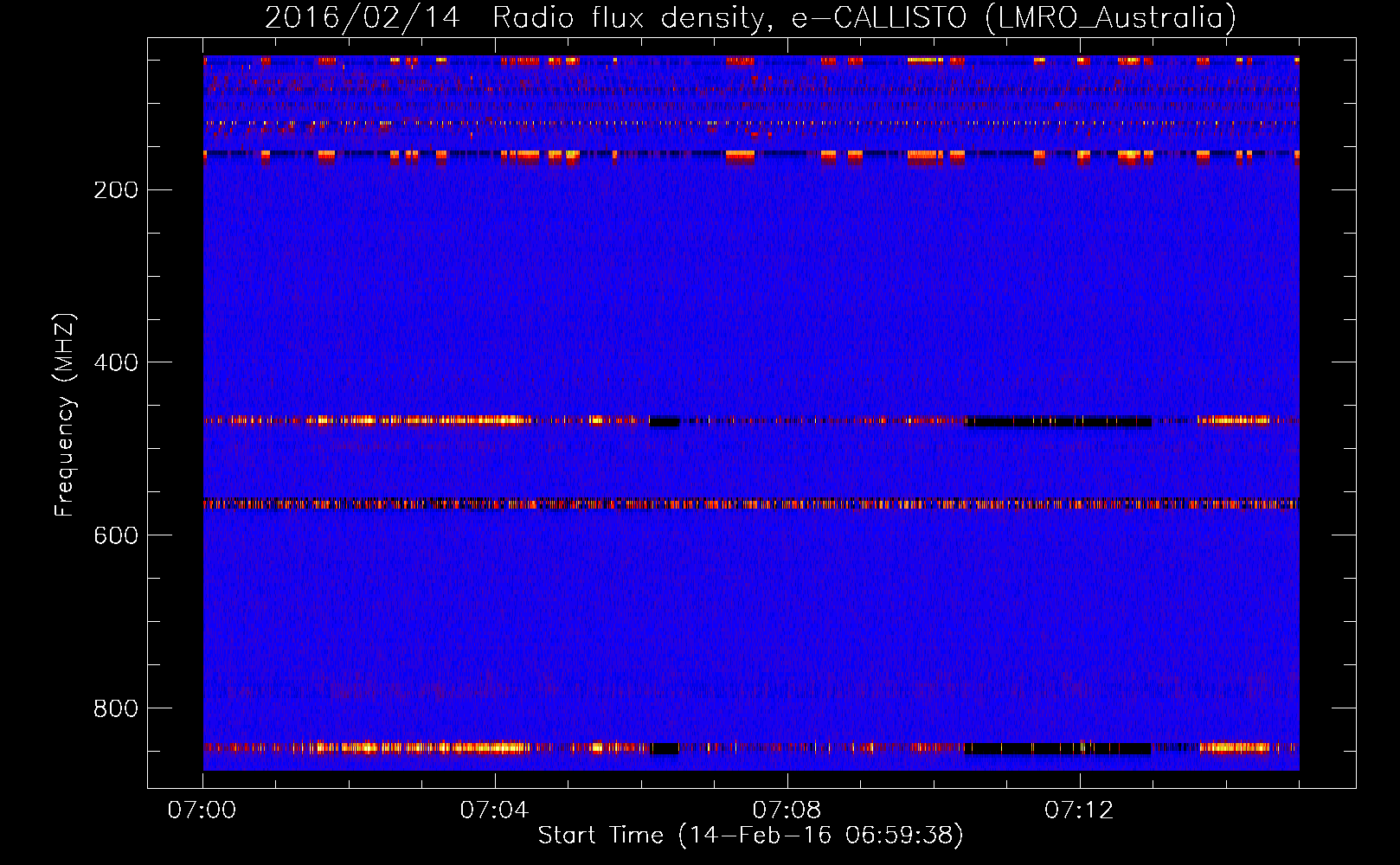Click the 07:00 time axis label
Image resolution: width=1400 pixels, height=865 pixels.
coord(202,811)
